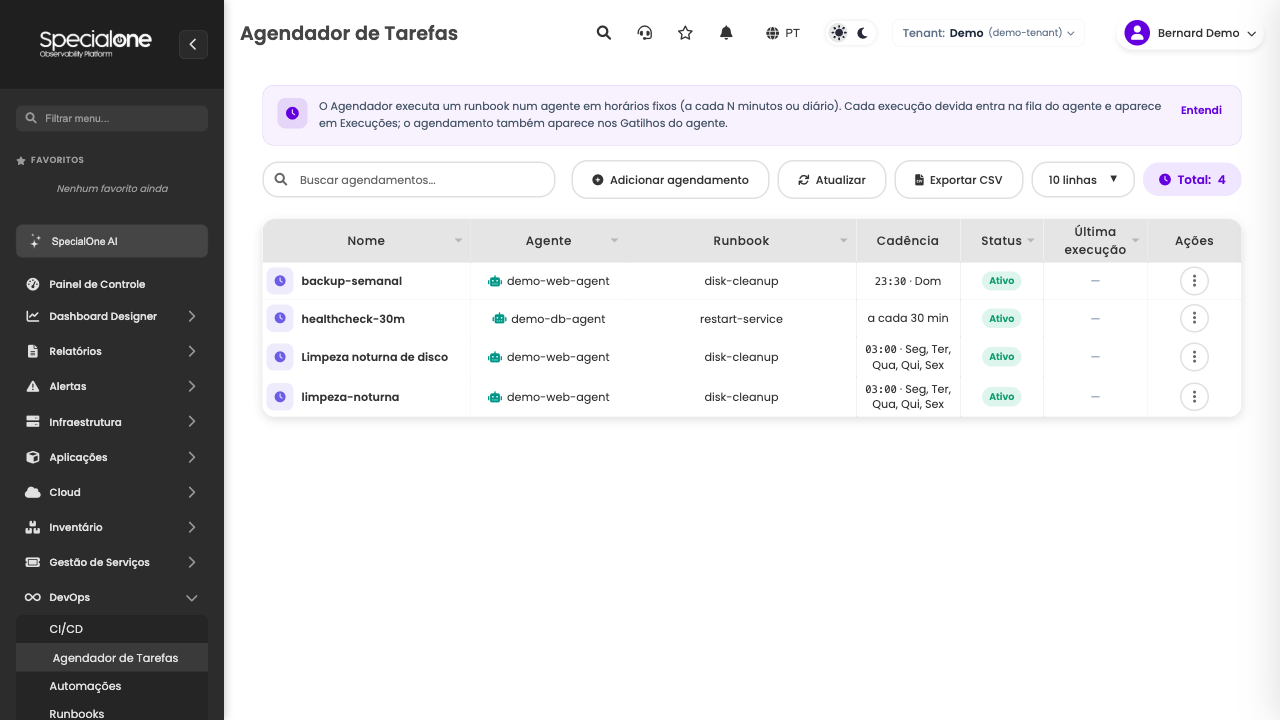1280x720 pixels.
Task: Click the clock icon of healthcheck-30m
Action: pos(280,319)
